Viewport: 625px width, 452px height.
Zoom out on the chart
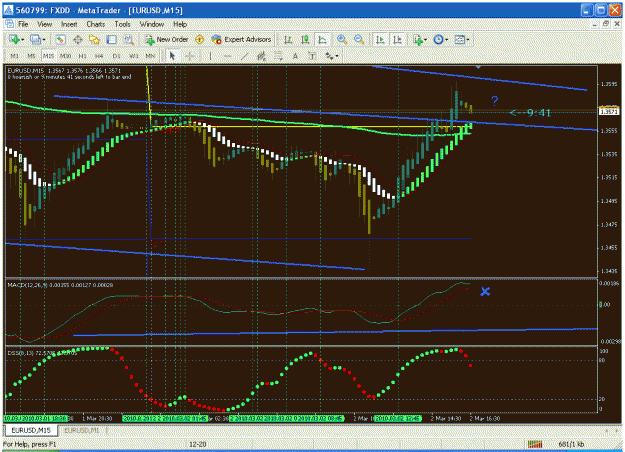[359, 39]
